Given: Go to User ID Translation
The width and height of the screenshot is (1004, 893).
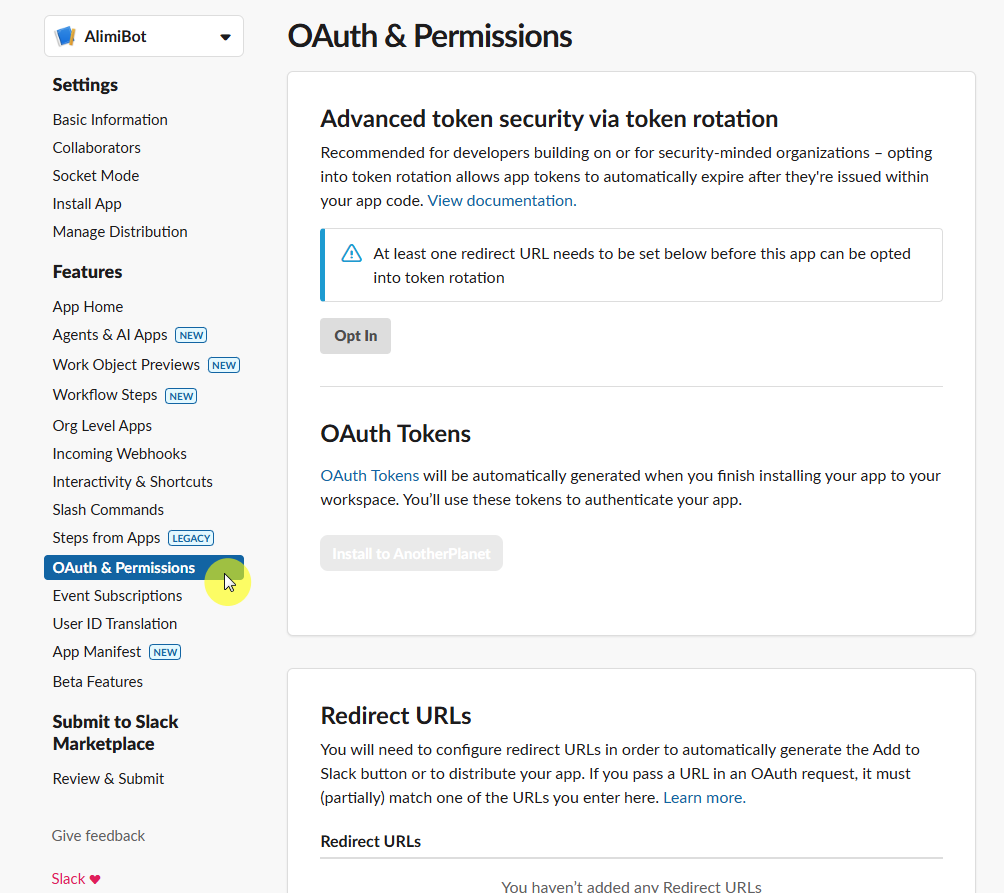Looking at the screenshot, I should 115,624.
